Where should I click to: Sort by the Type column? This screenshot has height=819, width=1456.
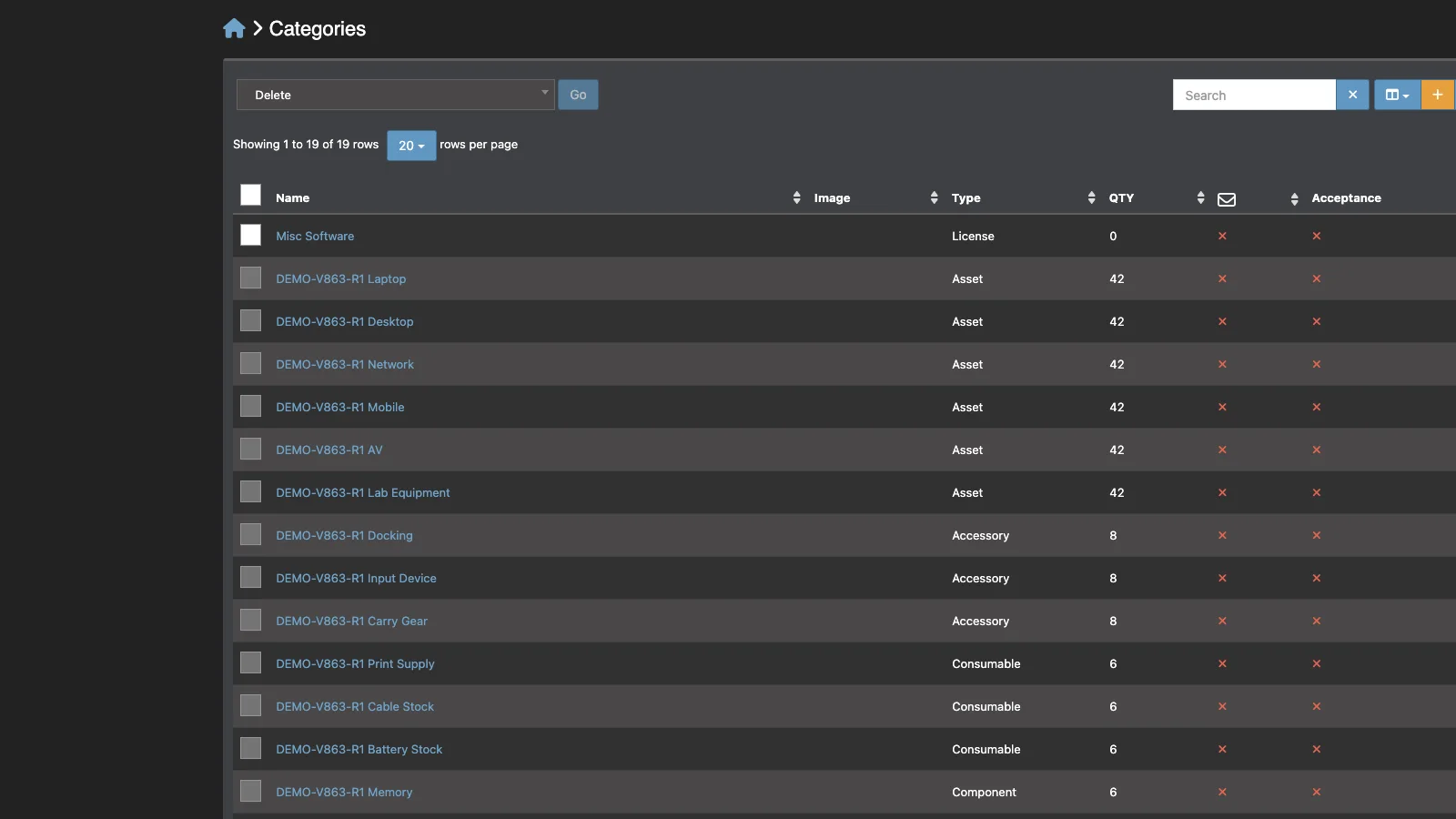[966, 197]
